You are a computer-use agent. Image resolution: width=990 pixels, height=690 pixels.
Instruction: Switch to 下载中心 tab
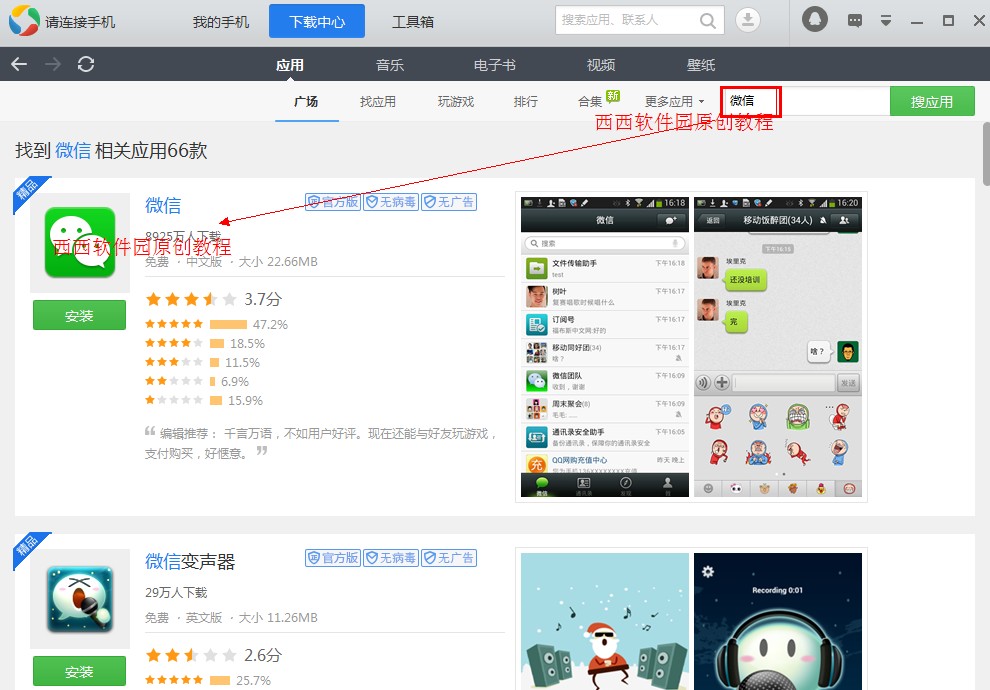317,21
